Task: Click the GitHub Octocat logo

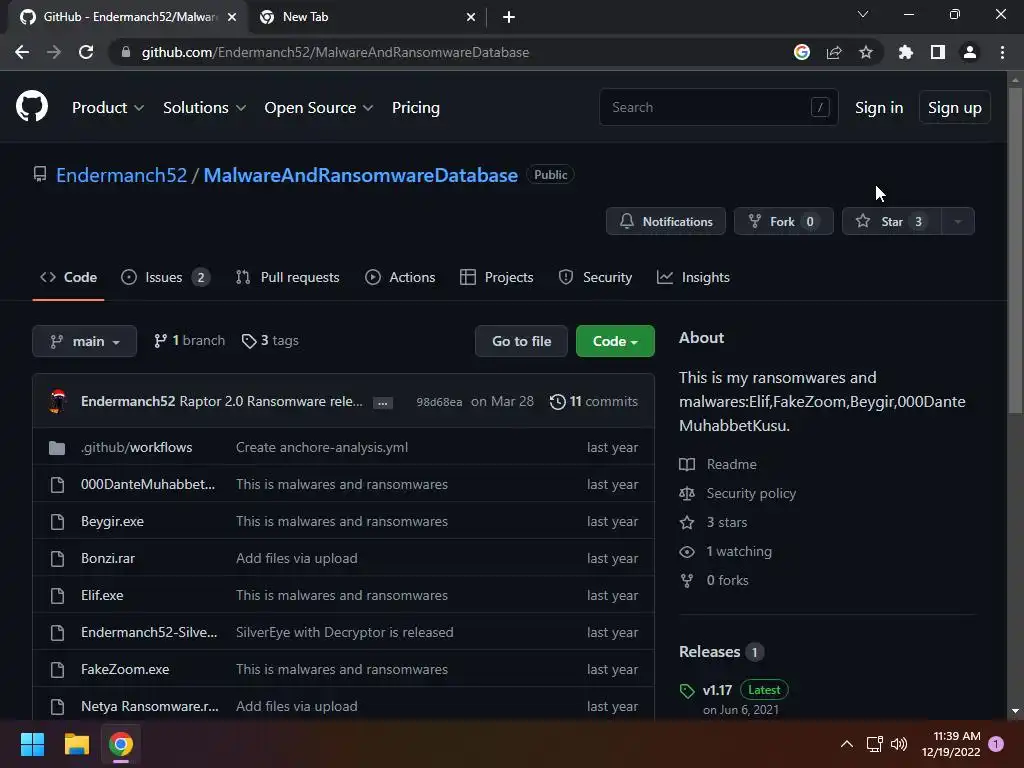Action: click(x=32, y=107)
